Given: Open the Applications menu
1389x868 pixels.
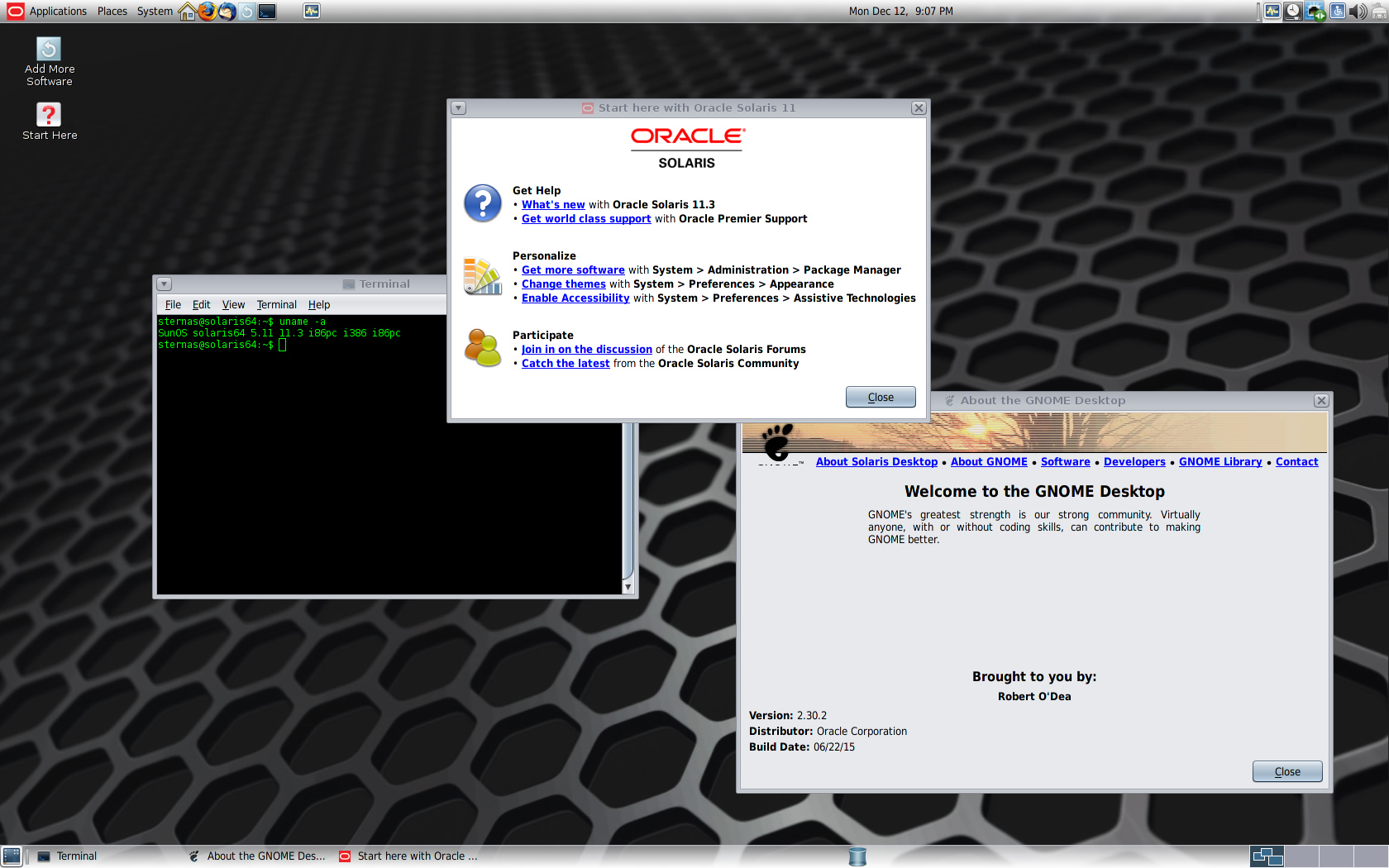Looking at the screenshot, I should point(58,11).
